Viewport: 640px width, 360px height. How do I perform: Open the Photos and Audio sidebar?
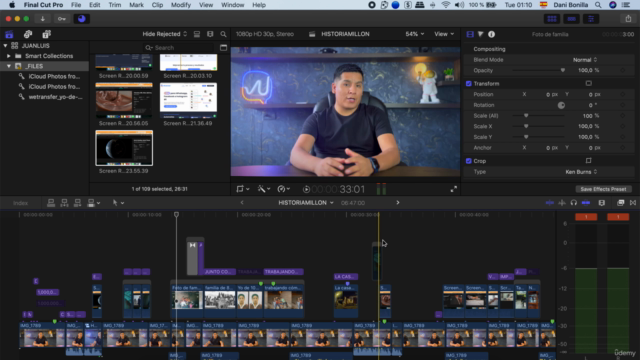(28, 34)
